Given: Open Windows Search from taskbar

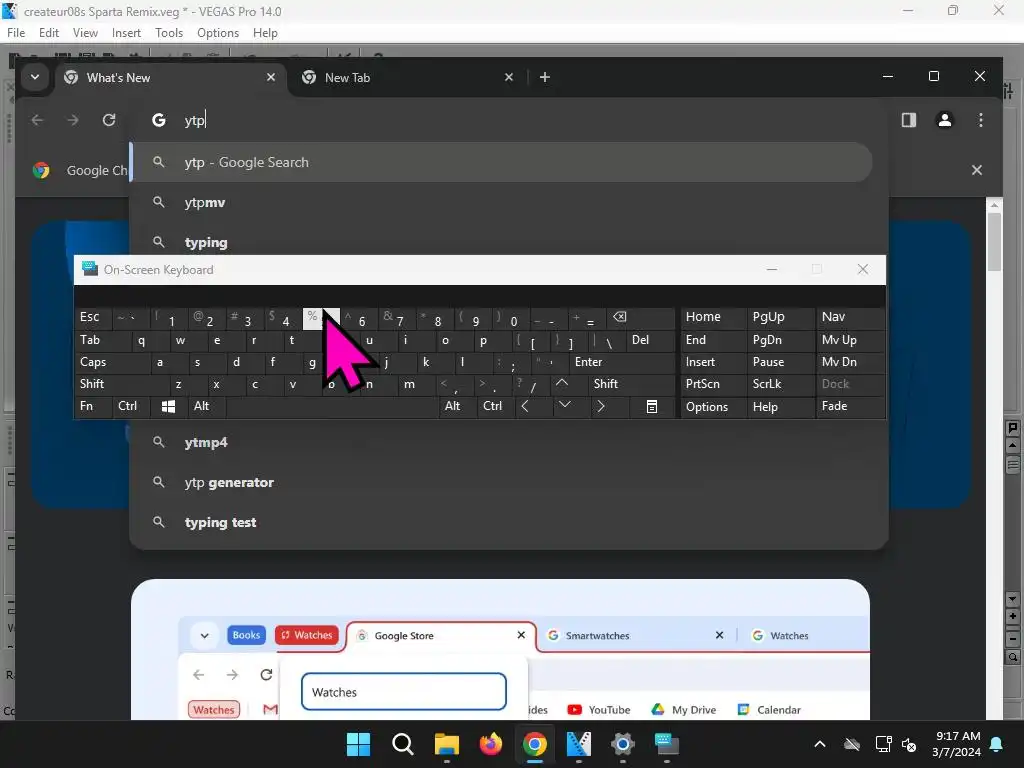Looking at the screenshot, I should click(402, 744).
